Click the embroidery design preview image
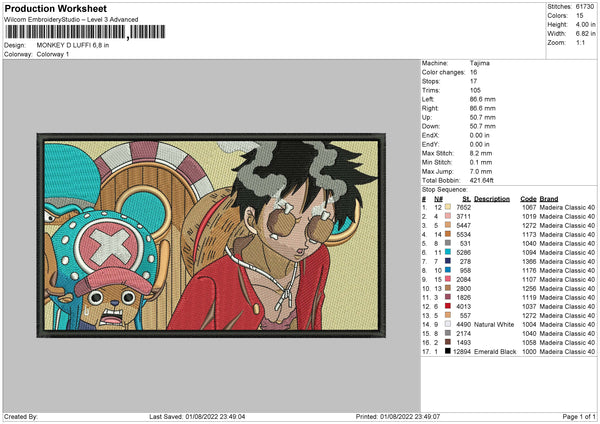The image size is (600, 424). (x=211, y=235)
